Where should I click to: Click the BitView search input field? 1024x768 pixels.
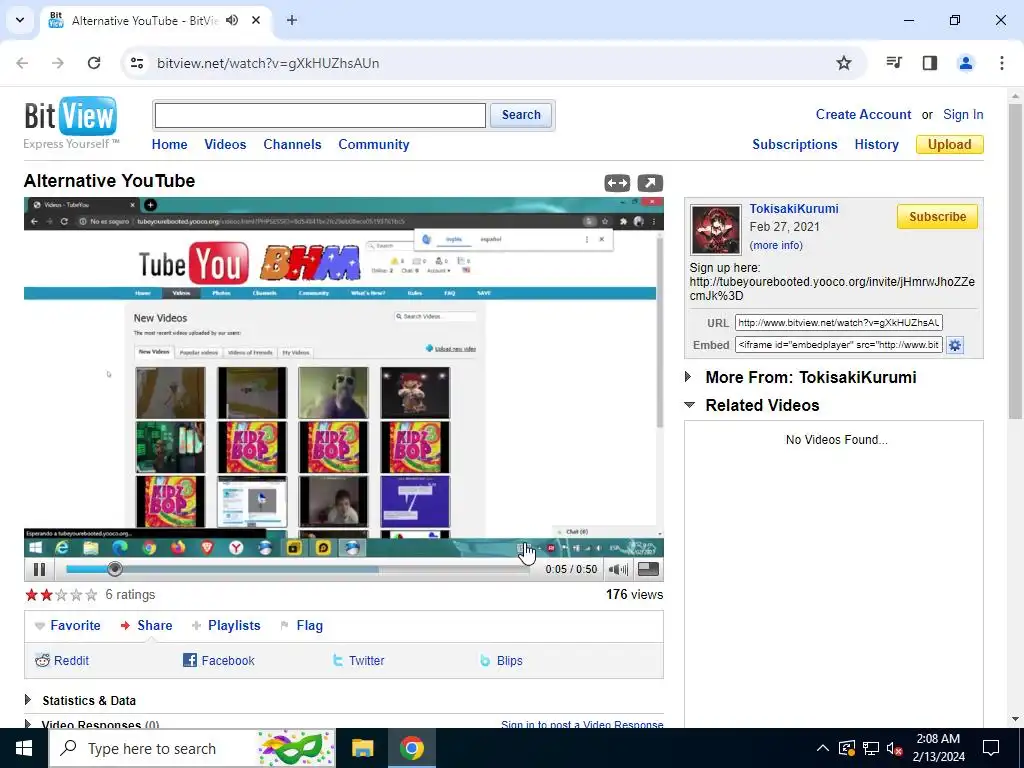pyautogui.click(x=320, y=116)
